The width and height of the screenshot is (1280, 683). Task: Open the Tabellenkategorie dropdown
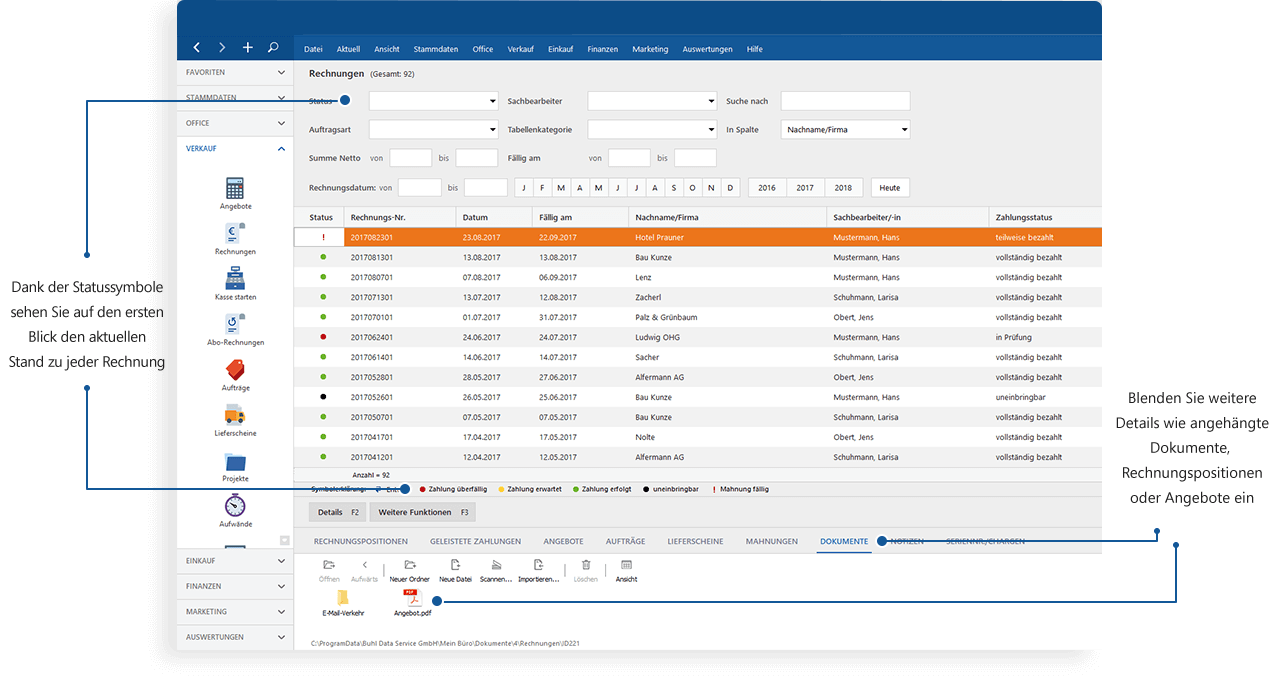tap(652, 129)
